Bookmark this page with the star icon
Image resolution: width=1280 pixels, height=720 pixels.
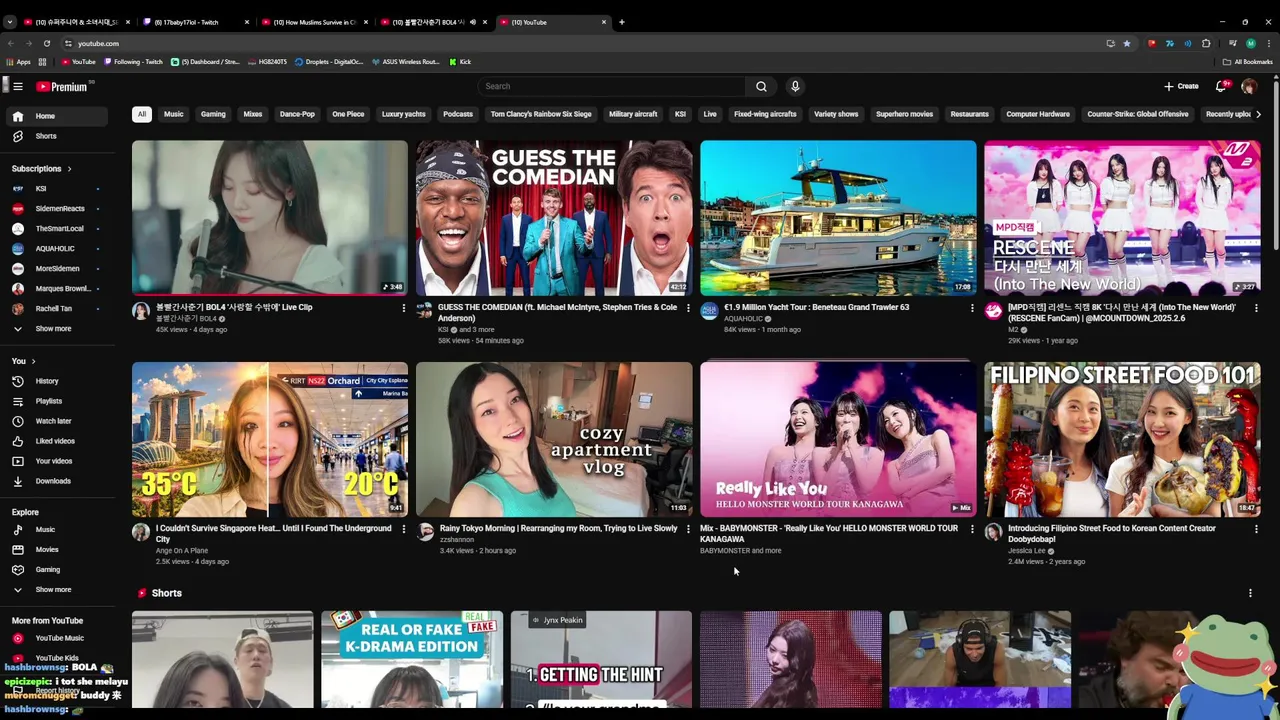(1127, 43)
